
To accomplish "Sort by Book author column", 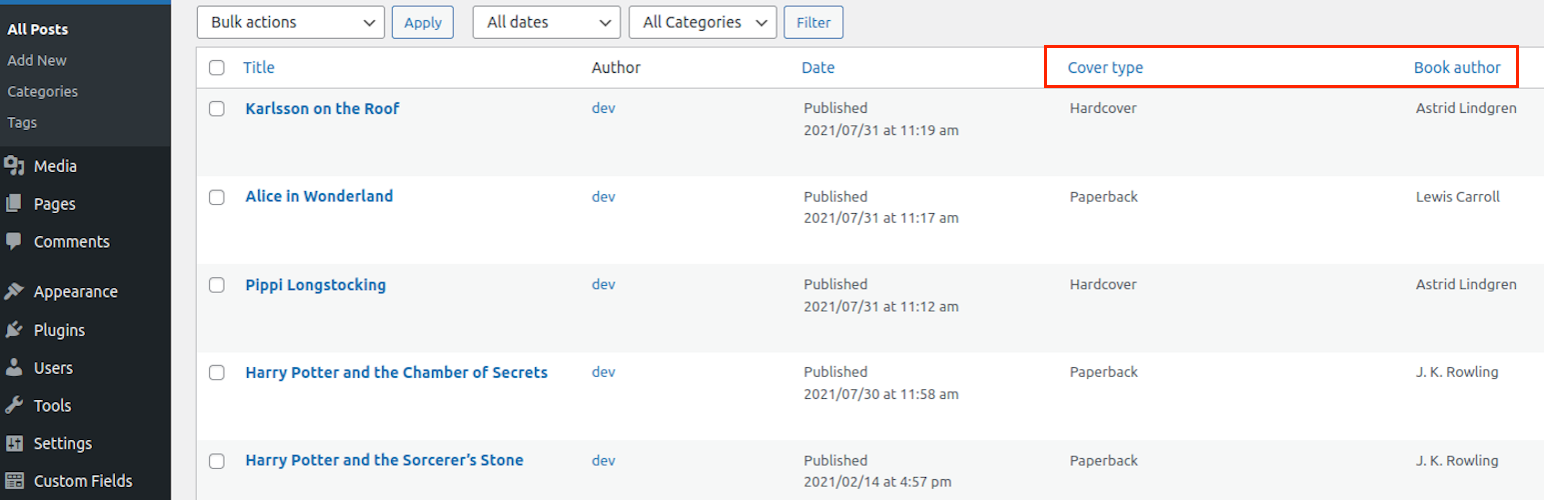I will [x=1457, y=68].
